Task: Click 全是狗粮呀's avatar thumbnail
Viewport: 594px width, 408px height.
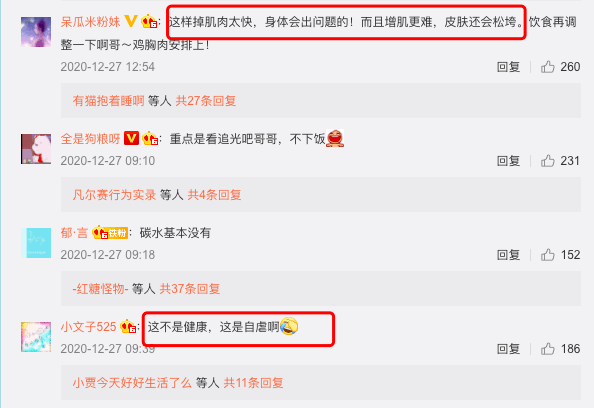Action: (x=36, y=149)
